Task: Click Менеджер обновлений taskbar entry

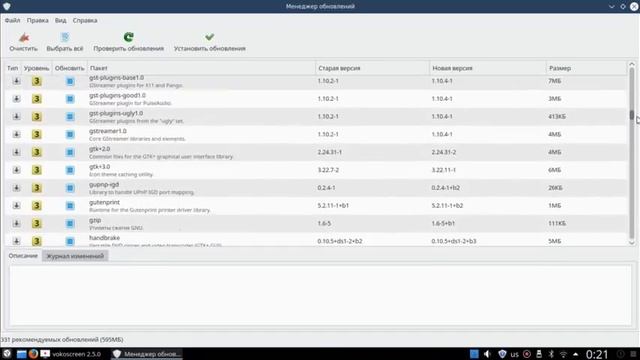Action: tap(147, 354)
